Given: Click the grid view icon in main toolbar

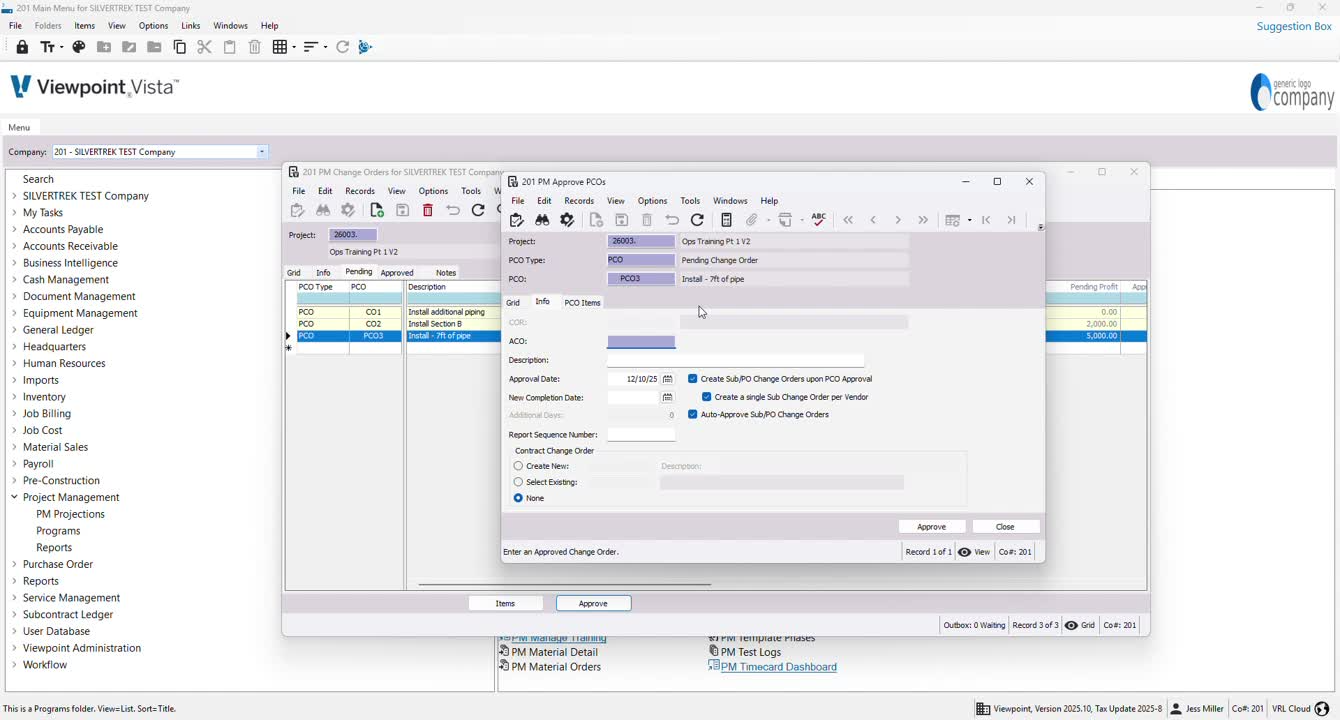Looking at the screenshot, I should [280, 47].
